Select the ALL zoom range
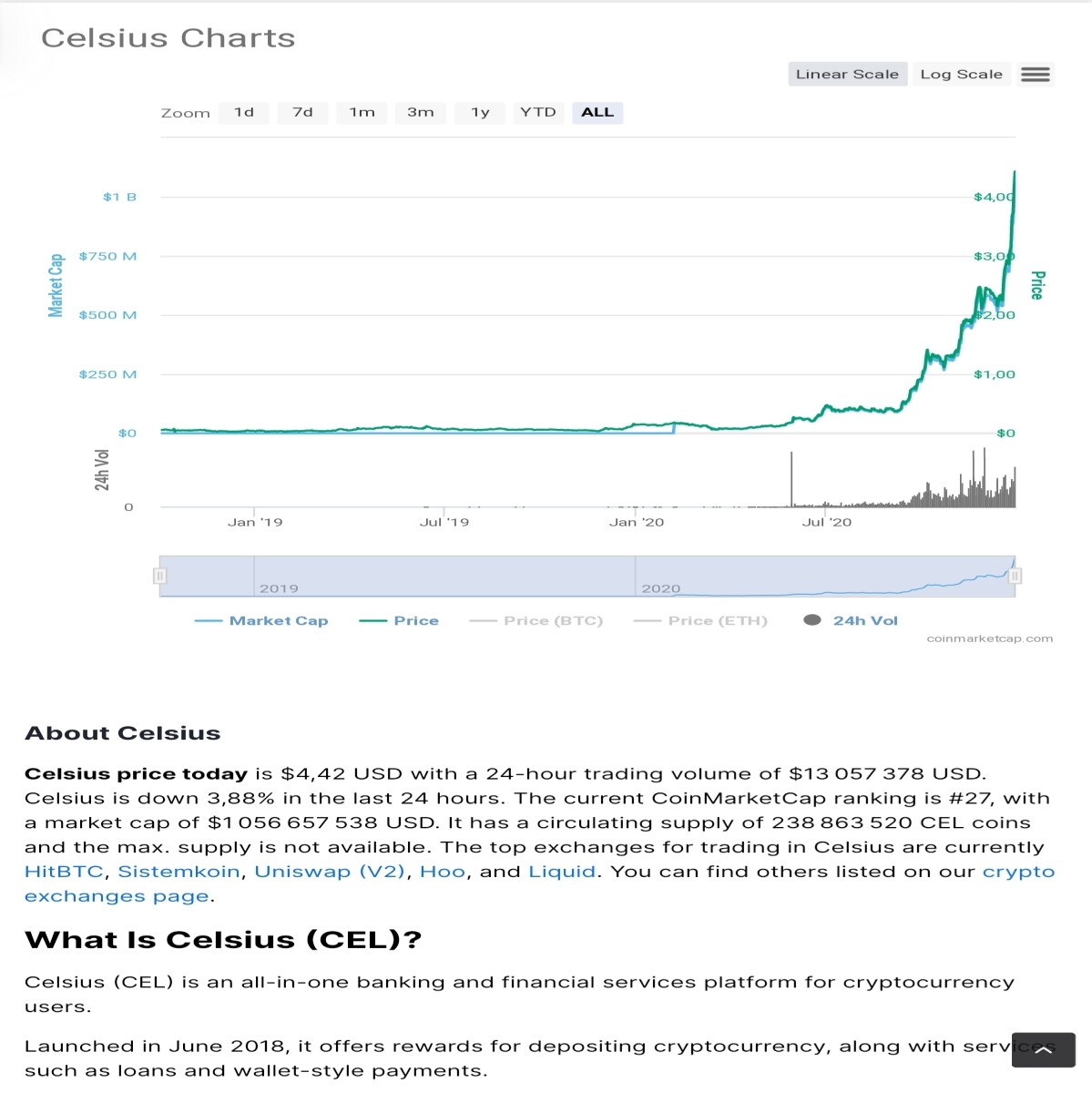Image resolution: width=1092 pixels, height=1093 pixels. point(597,113)
